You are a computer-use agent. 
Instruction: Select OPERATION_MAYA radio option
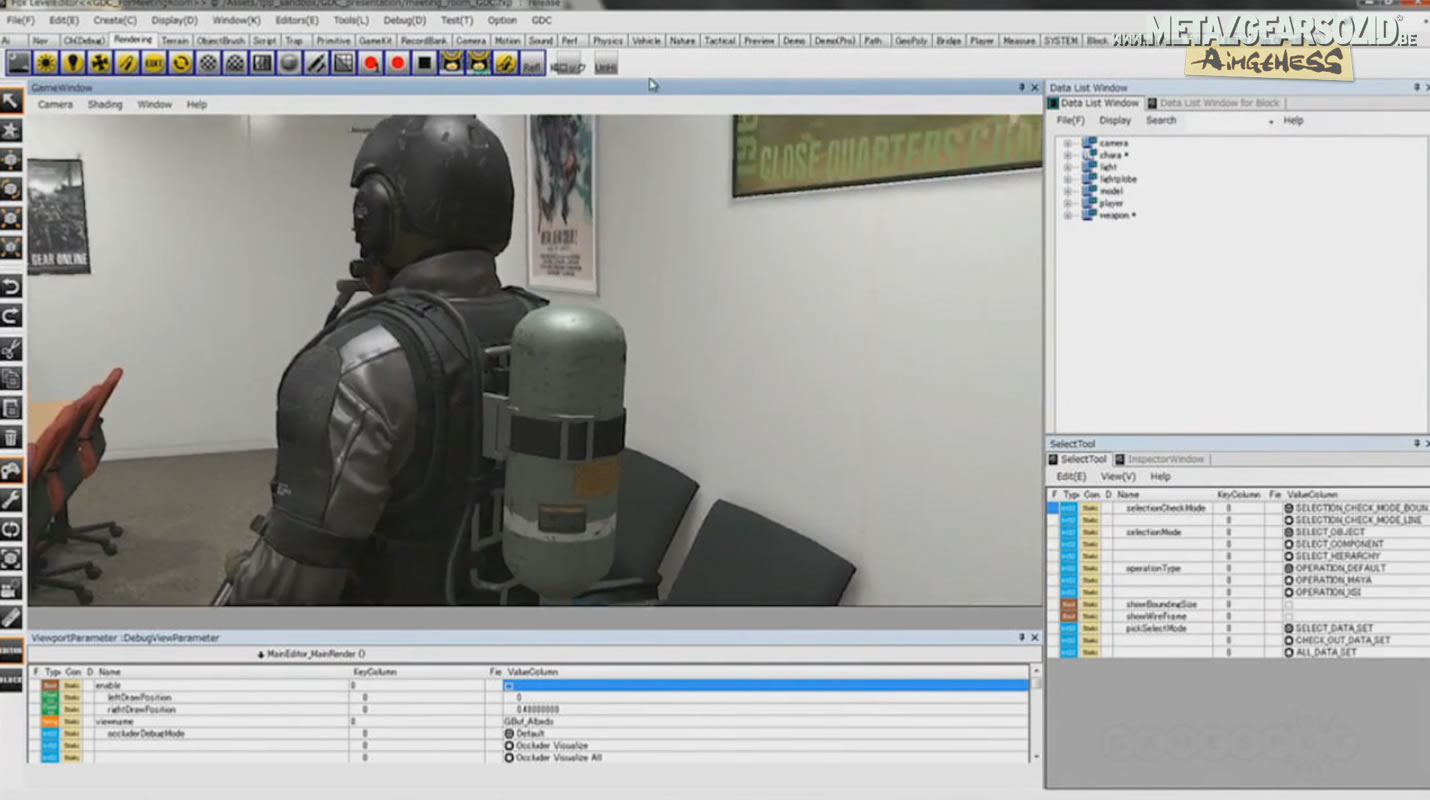1289,580
